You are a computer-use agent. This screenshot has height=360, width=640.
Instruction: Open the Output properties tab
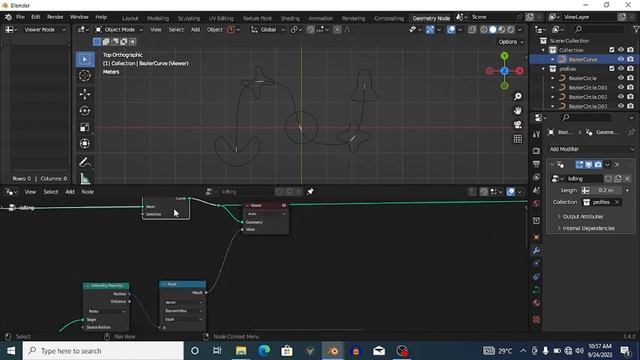point(536,164)
